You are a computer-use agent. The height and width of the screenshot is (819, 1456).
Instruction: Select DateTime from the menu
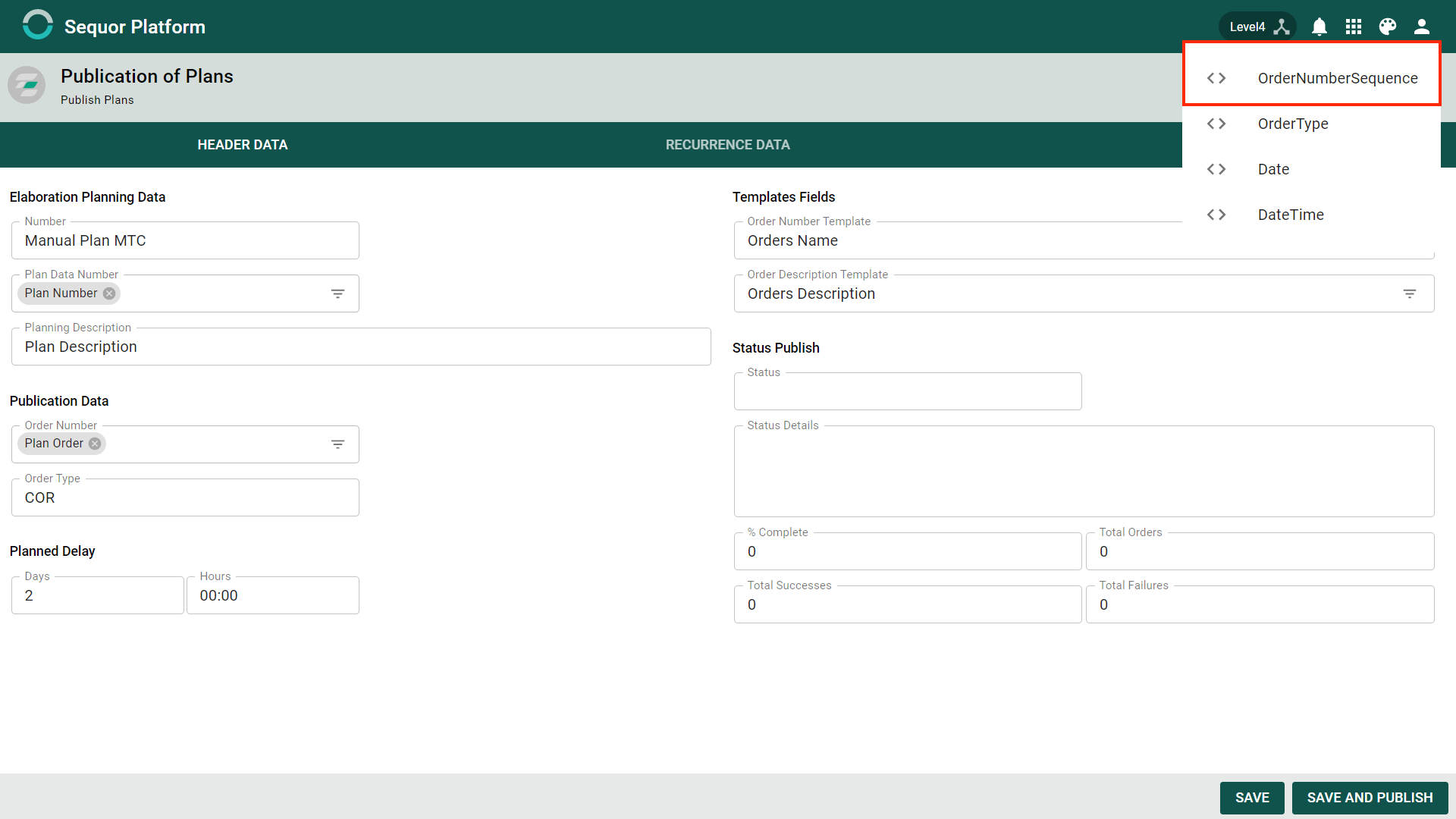[1311, 215]
